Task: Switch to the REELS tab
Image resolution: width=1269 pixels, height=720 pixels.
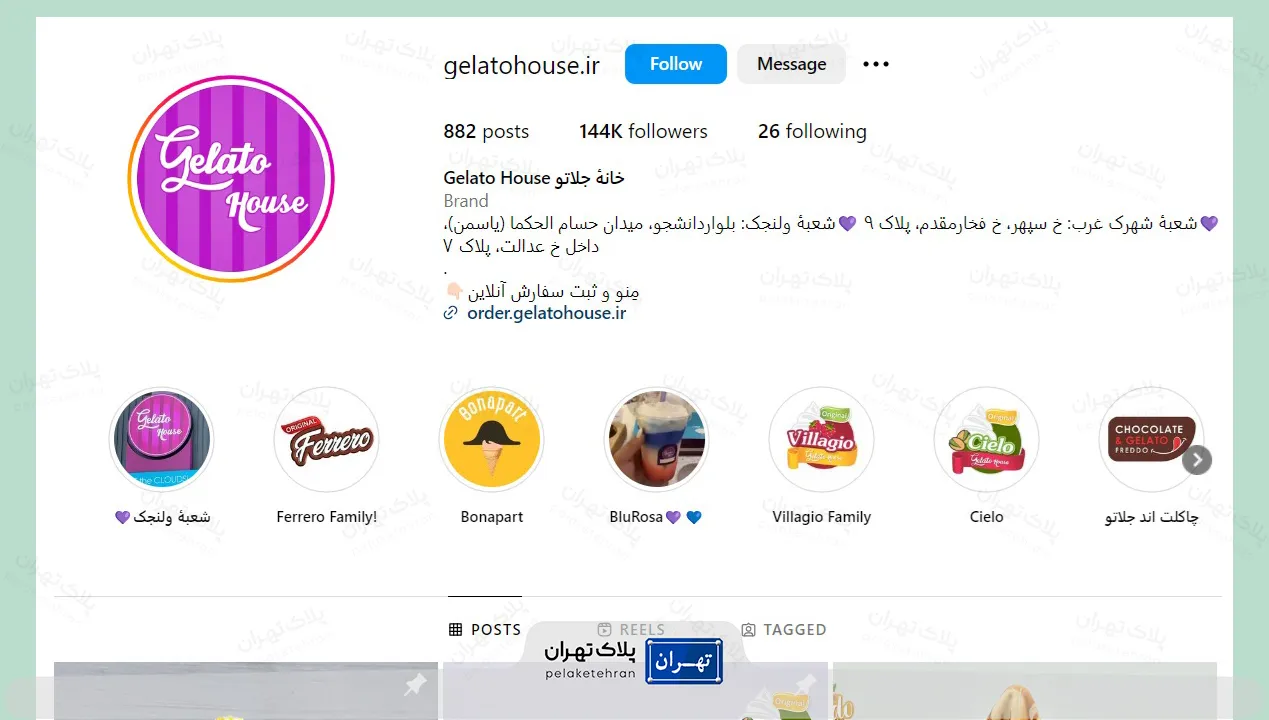Action: point(631,630)
